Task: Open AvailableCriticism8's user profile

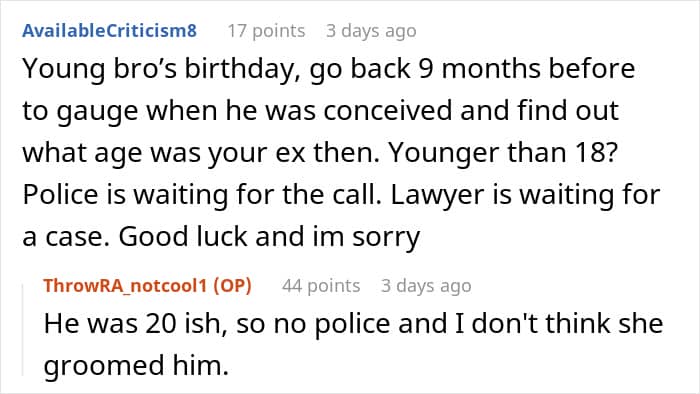Action: pos(109,30)
